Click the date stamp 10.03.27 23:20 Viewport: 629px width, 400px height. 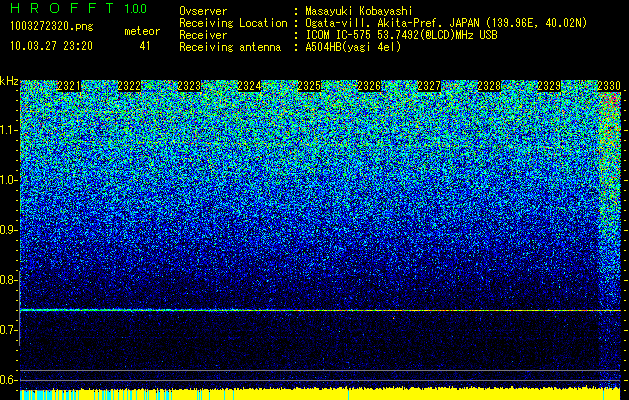[x=51, y=46]
